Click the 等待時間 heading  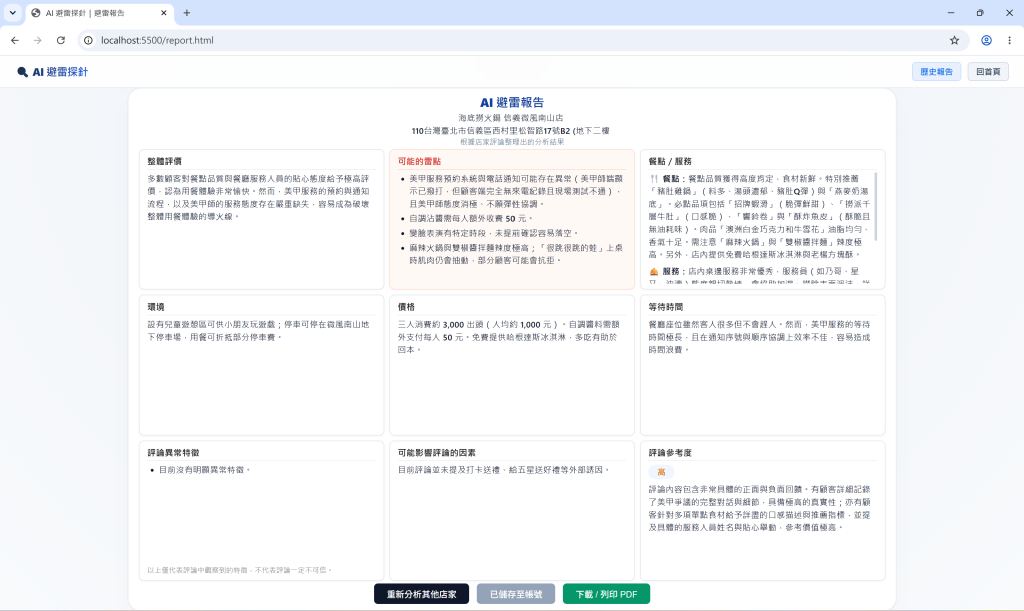665,307
